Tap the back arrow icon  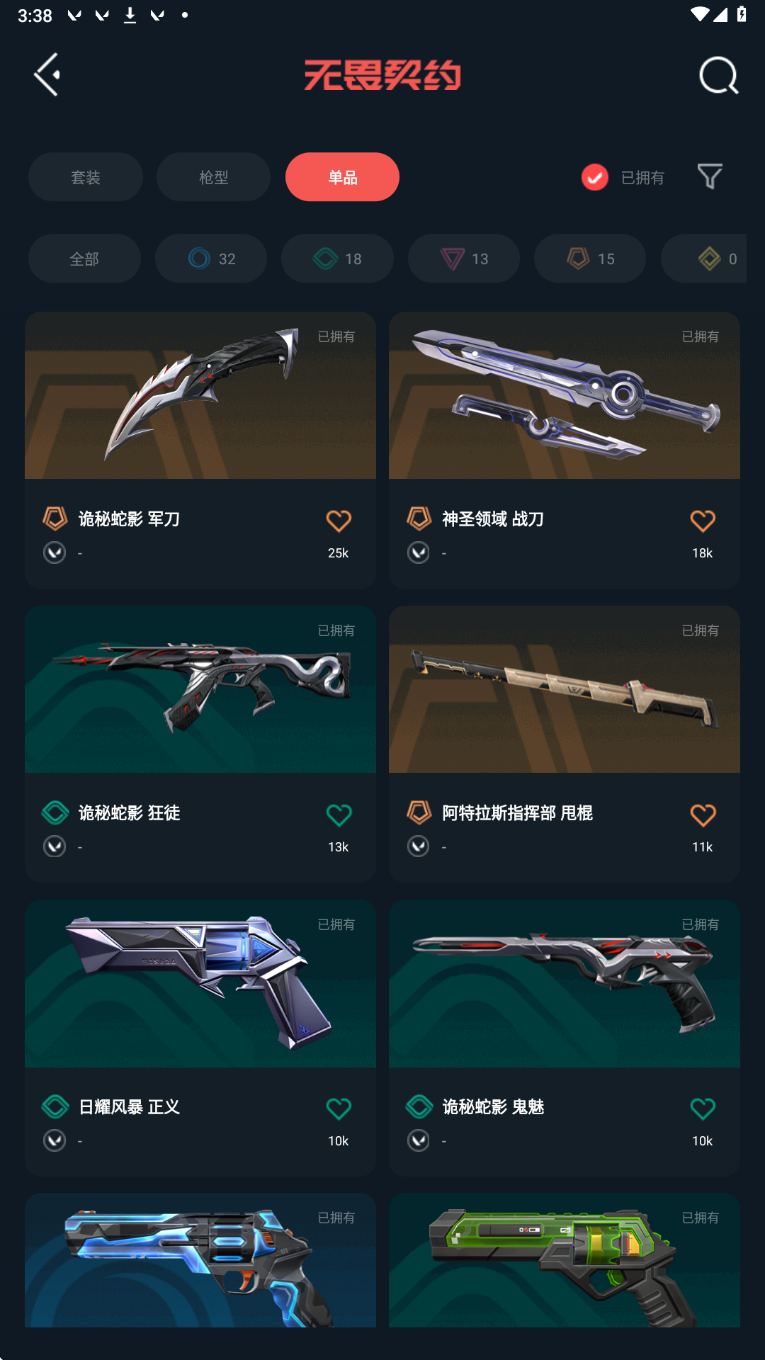point(47,75)
